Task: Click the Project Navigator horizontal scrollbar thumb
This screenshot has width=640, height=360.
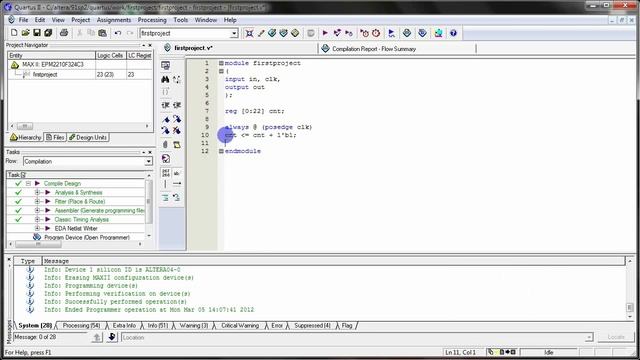Action: click(x=24, y=126)
